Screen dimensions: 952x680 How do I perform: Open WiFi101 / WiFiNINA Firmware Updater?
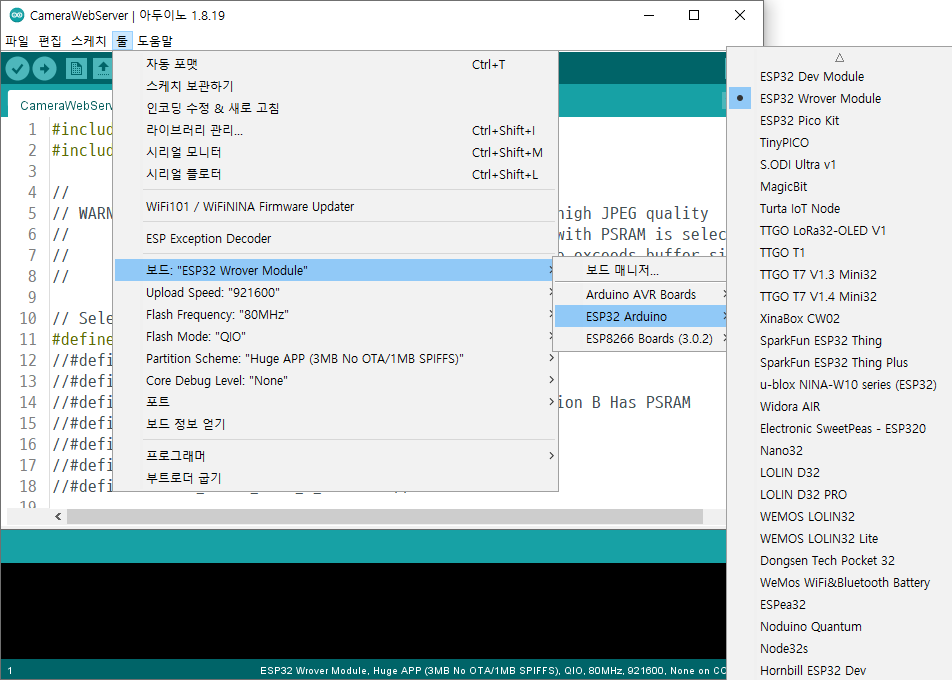pos(336,206)
